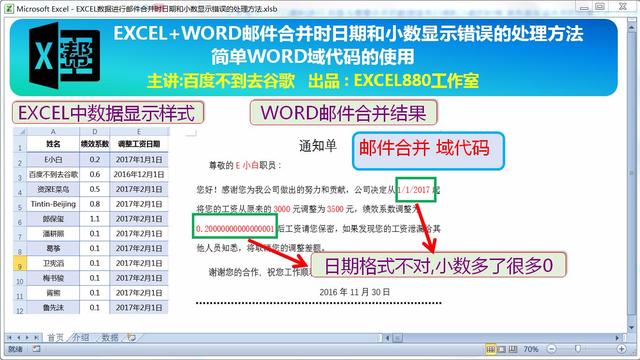Viewport: 640px width, 360px height.
Task: Click the coefficient cell 1.1
Action: (95, 219)
